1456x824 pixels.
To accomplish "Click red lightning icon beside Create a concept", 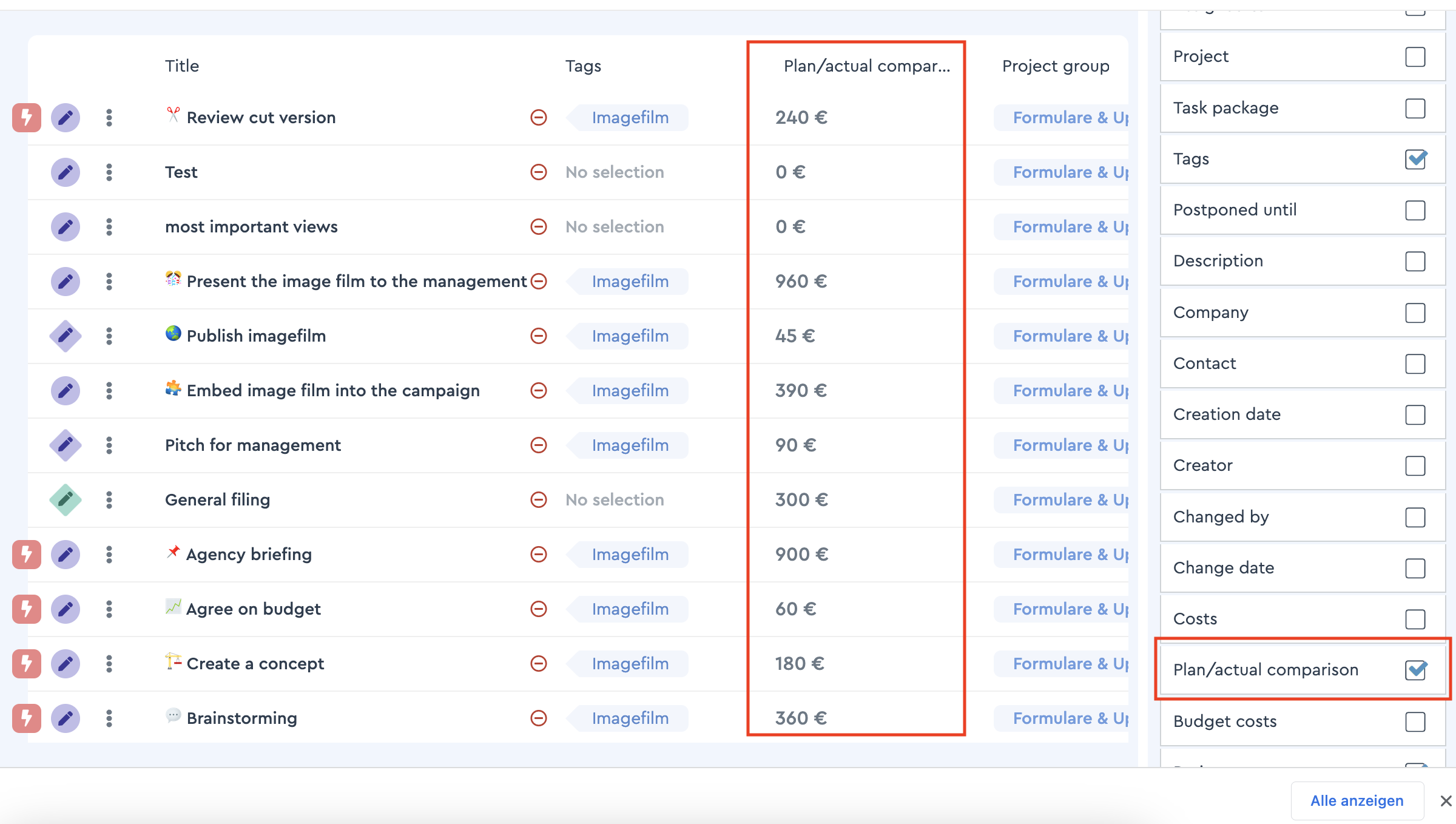I will [27, 664].
